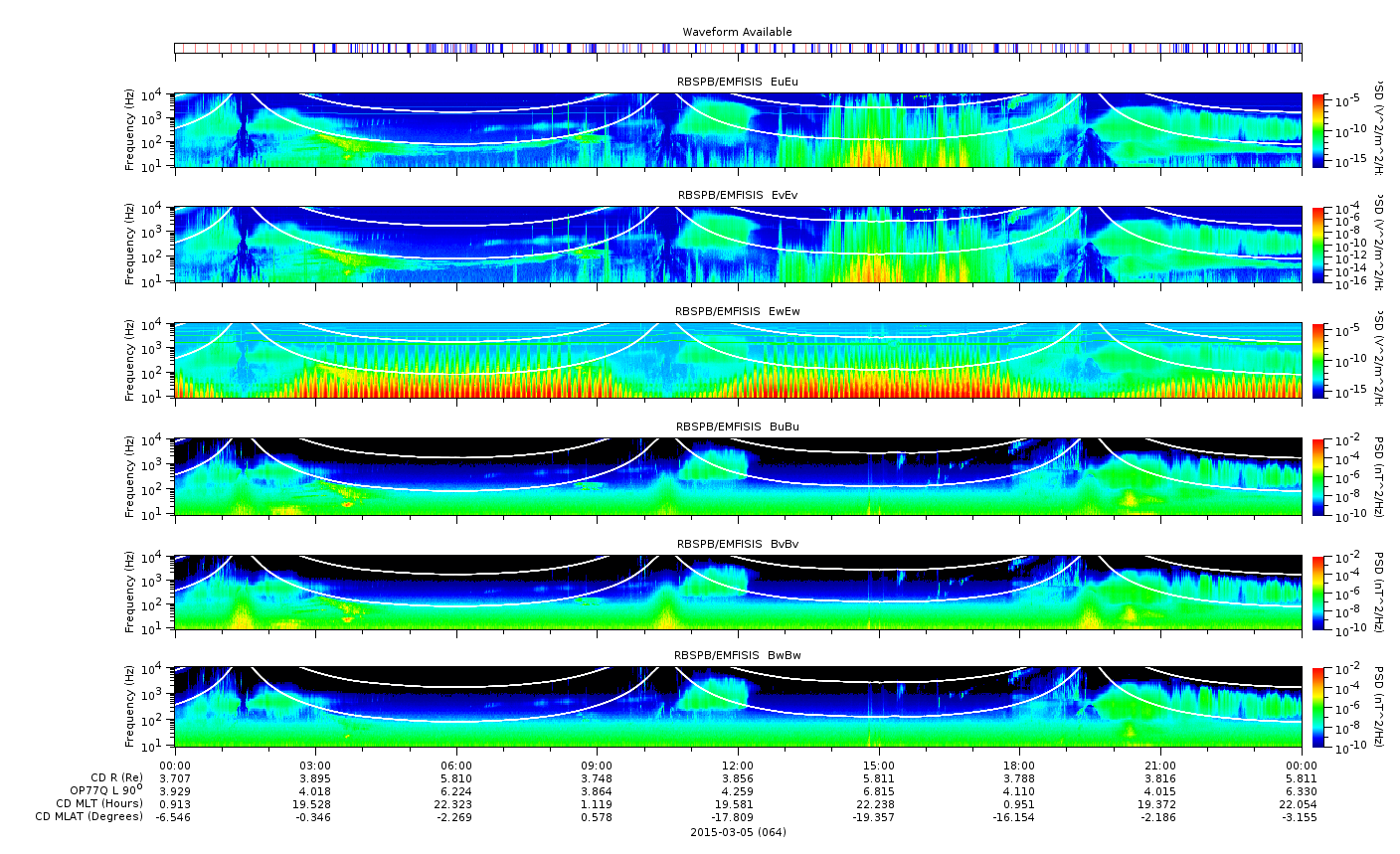Click the EvEv spectrogram panel

pos(738,245)
